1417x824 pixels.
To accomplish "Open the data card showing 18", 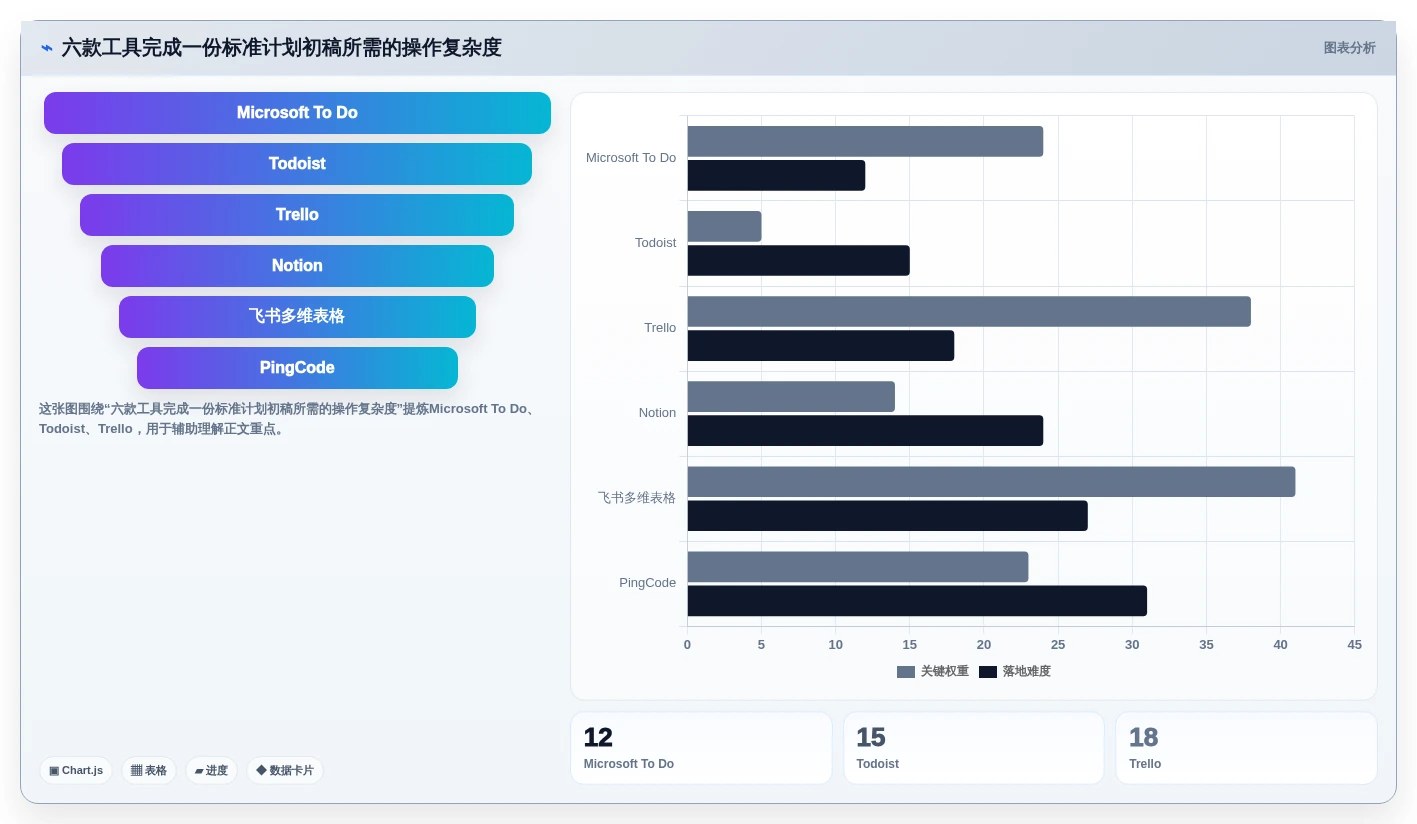I will click(x=1246, y=748).
